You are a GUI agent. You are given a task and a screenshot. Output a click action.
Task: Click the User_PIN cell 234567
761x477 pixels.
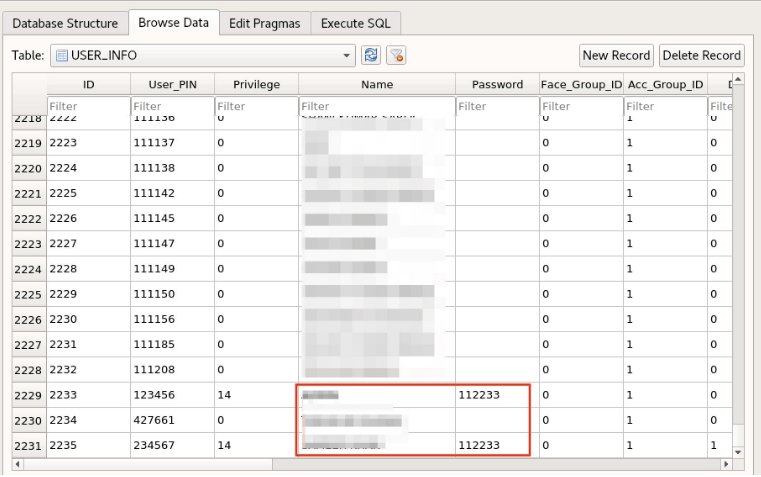point(172,445)
